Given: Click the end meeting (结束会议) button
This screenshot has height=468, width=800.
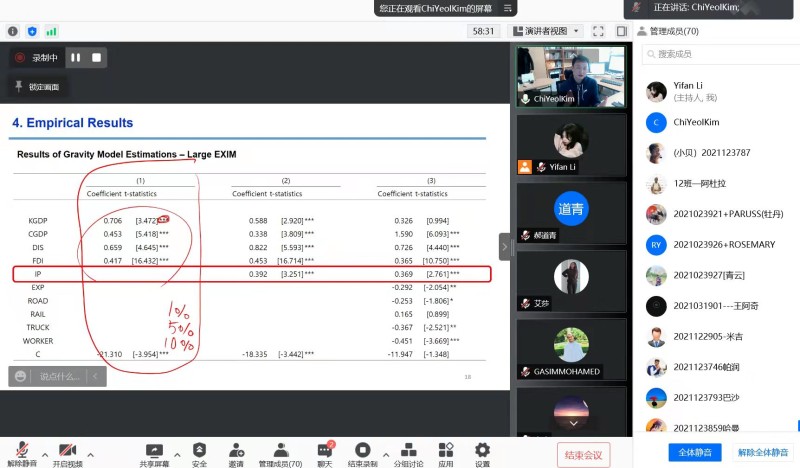Looking at the screenshot, I should click(x=583, y=455).
